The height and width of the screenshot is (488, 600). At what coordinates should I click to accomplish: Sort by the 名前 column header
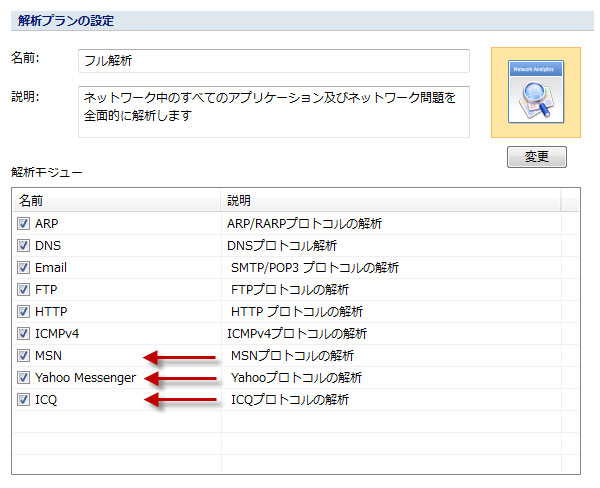[116, 200]
